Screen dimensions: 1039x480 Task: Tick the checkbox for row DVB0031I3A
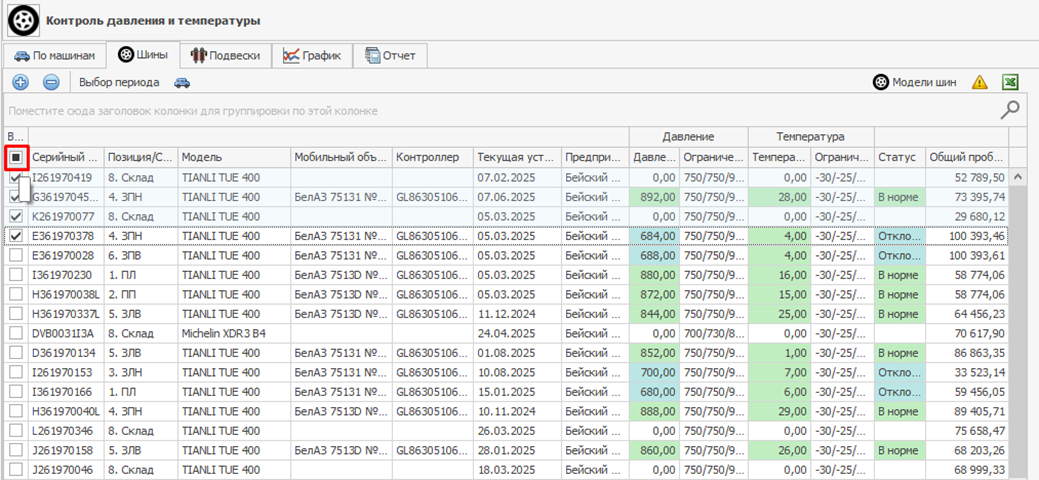pyautogui.click(x=16, y=333)
